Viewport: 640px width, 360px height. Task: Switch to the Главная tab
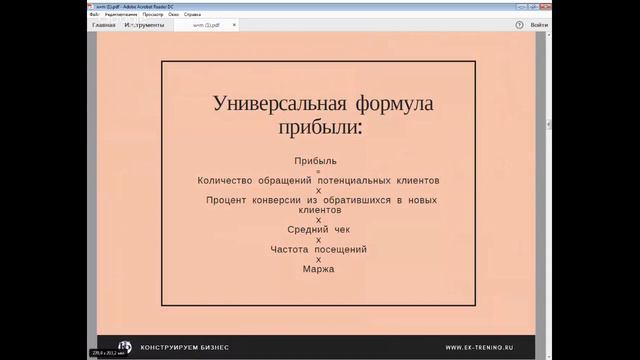point(104,25)
